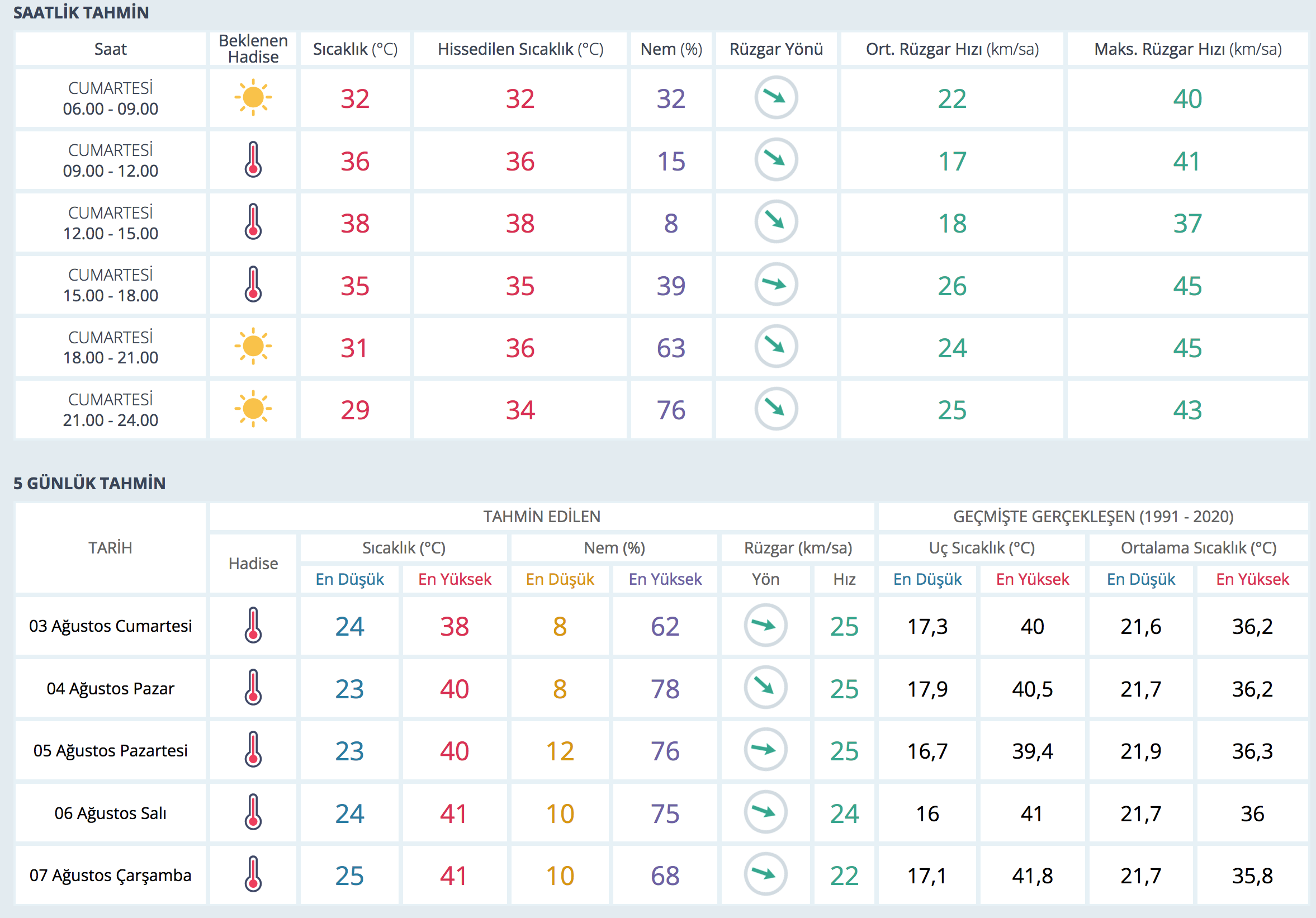Click max wind value 45 for 15.00 - 18.00
The height and width of the screenshot is (918, 1316).
click(1187, 285)
